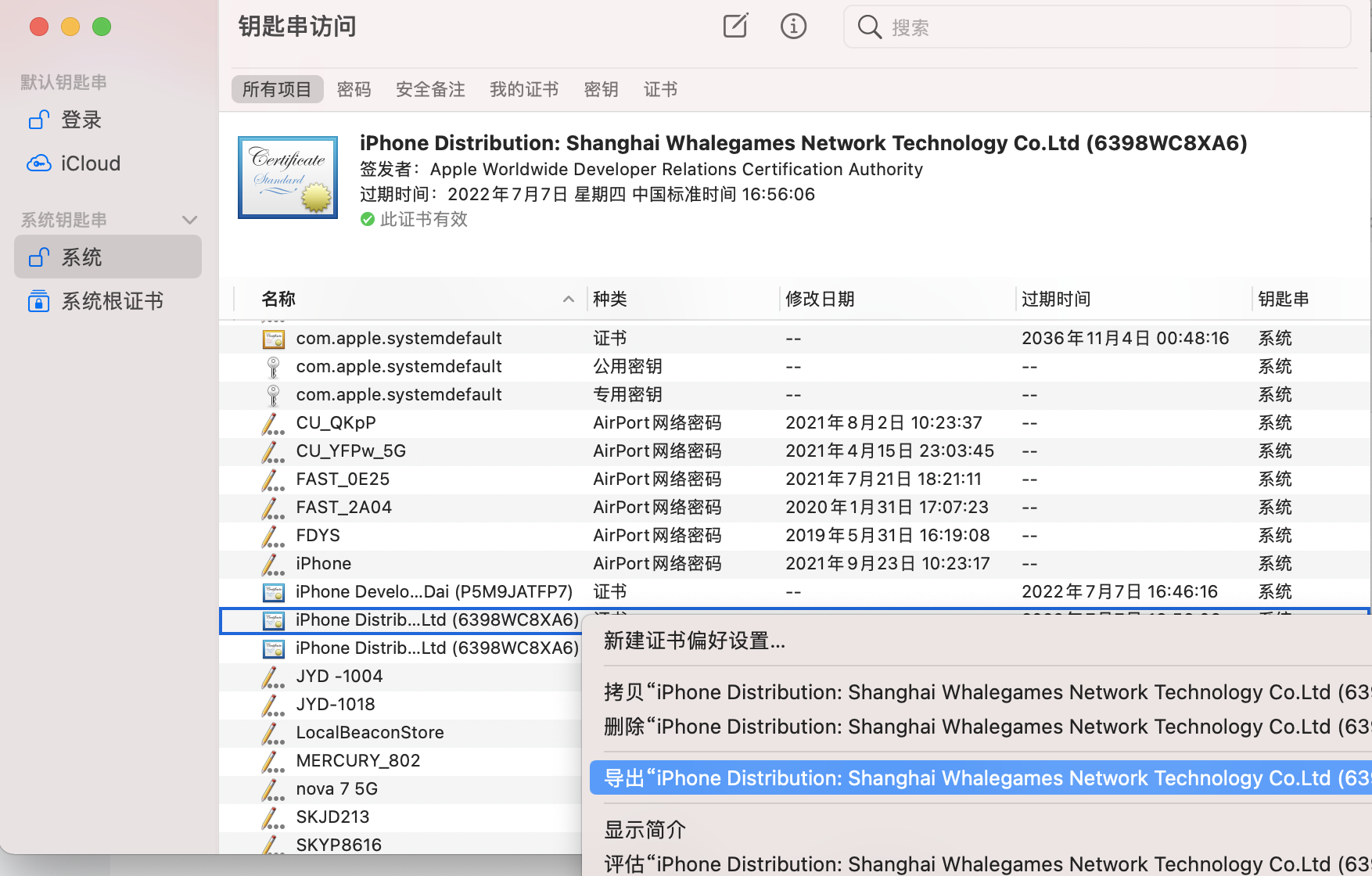The image size is (1372, 876).
Task: Click the pencil icon beside CU_YFPw_5G
Action: tap(272, 451)
